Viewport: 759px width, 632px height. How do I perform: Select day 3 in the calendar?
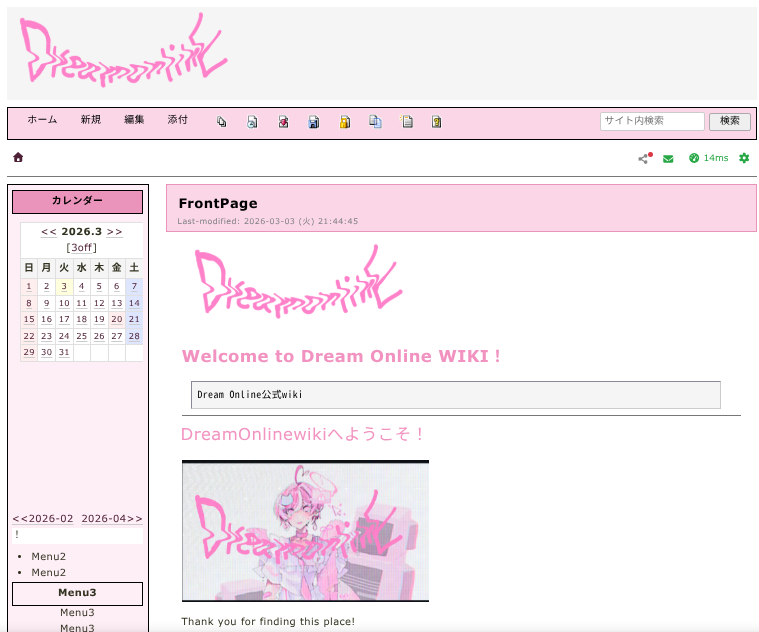[x=63, y=287]
